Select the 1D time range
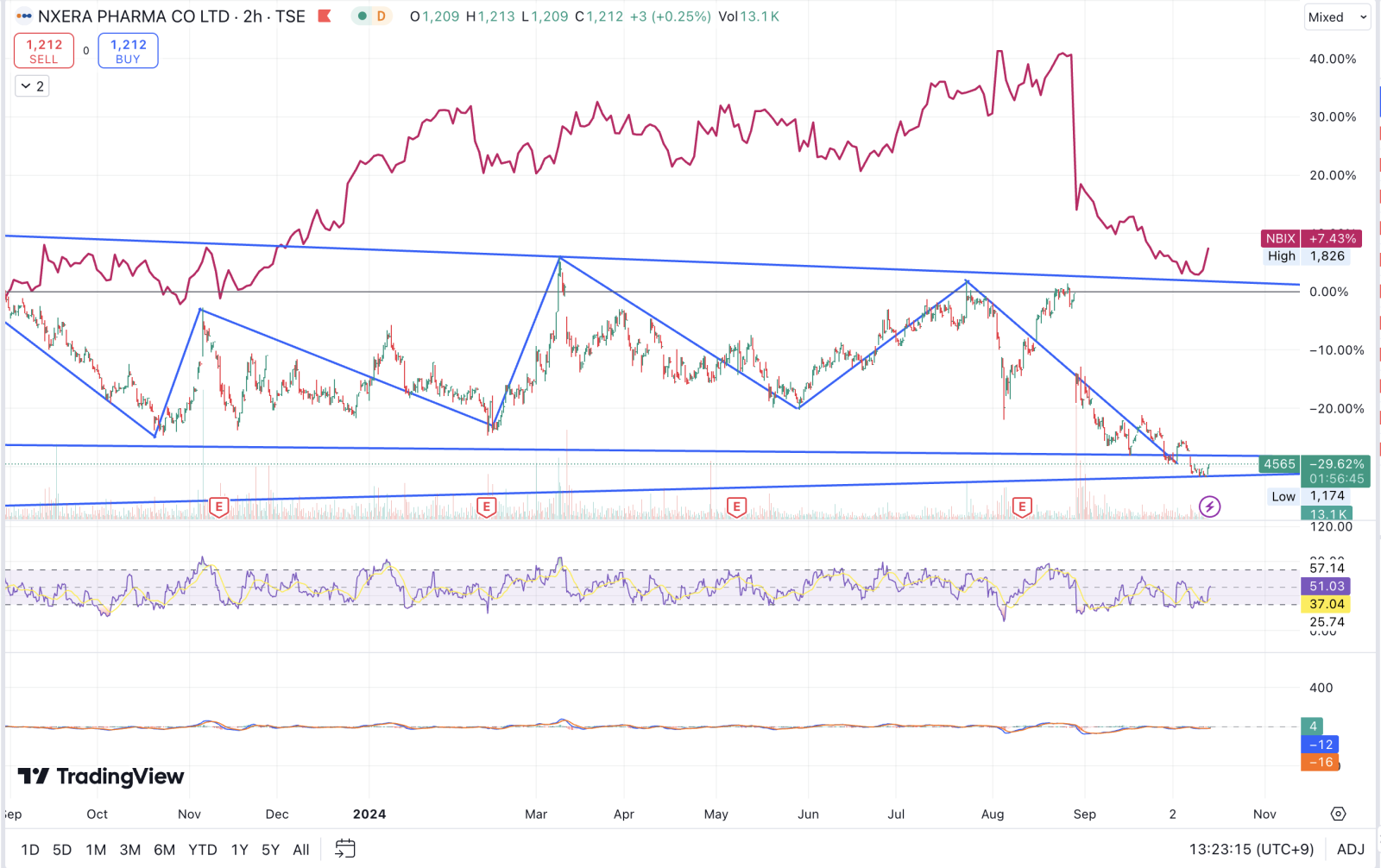This screenshot has width=1381, height=868. point(30,850)
